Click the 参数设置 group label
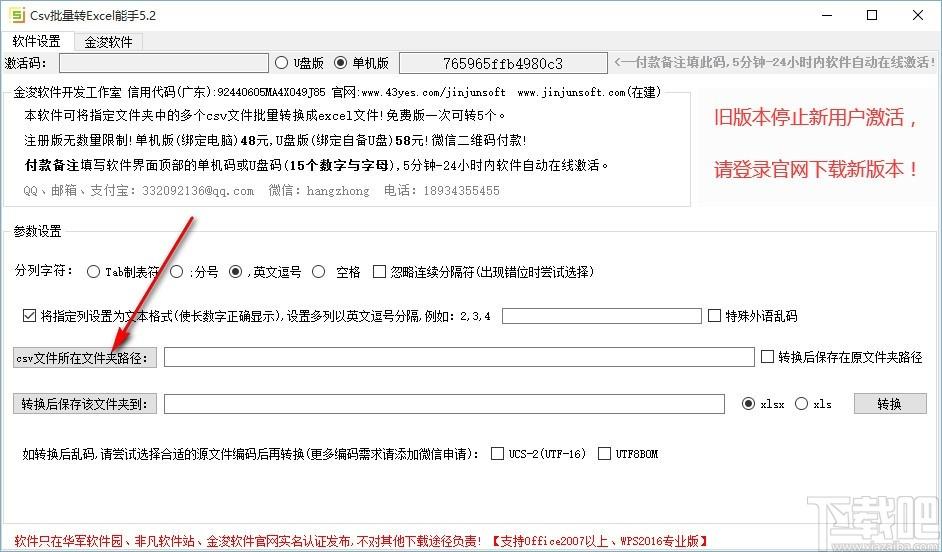This screenshot has height=552, width=942. tap(38, 231)
